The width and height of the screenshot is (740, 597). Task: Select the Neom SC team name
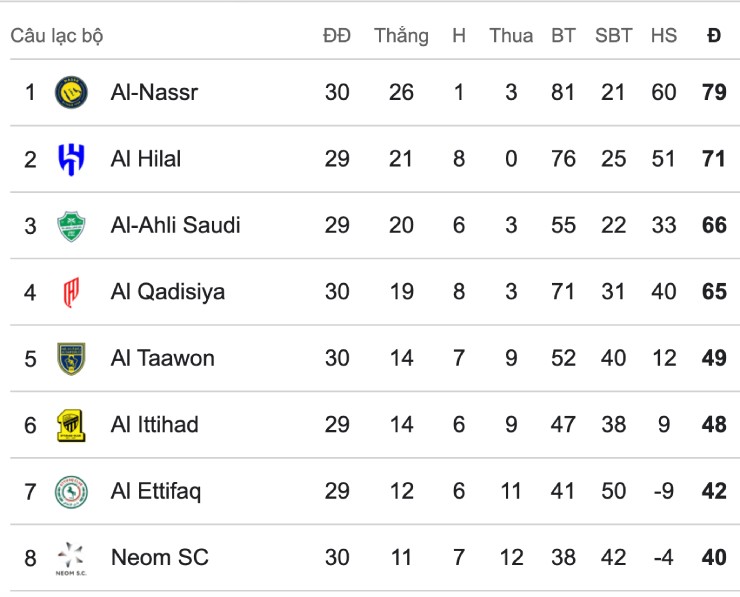159,557
